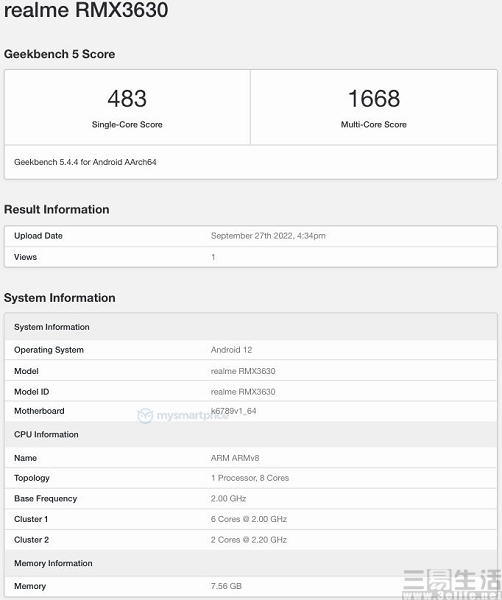Select the base frequency value '2.00 GHz'
The height and width of the screenshot is (600, 502).
coord(228,499)
